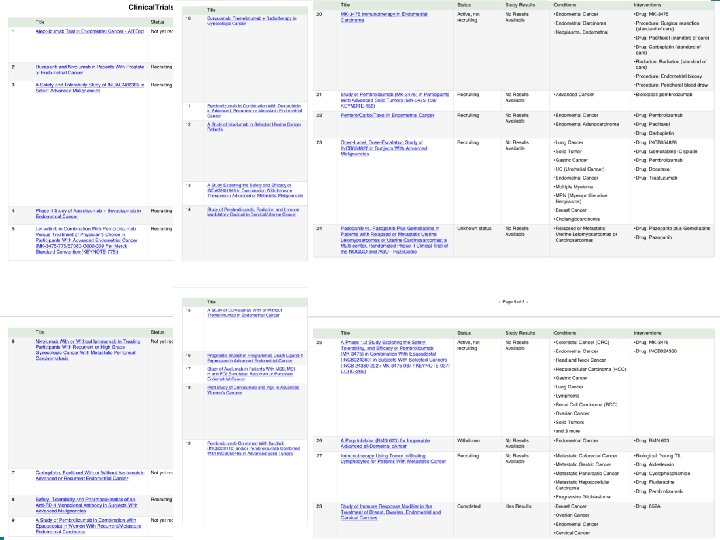Click 'Interventions' column header in upper right table
The width and height of the screenshot is (720, 540).
647,5
